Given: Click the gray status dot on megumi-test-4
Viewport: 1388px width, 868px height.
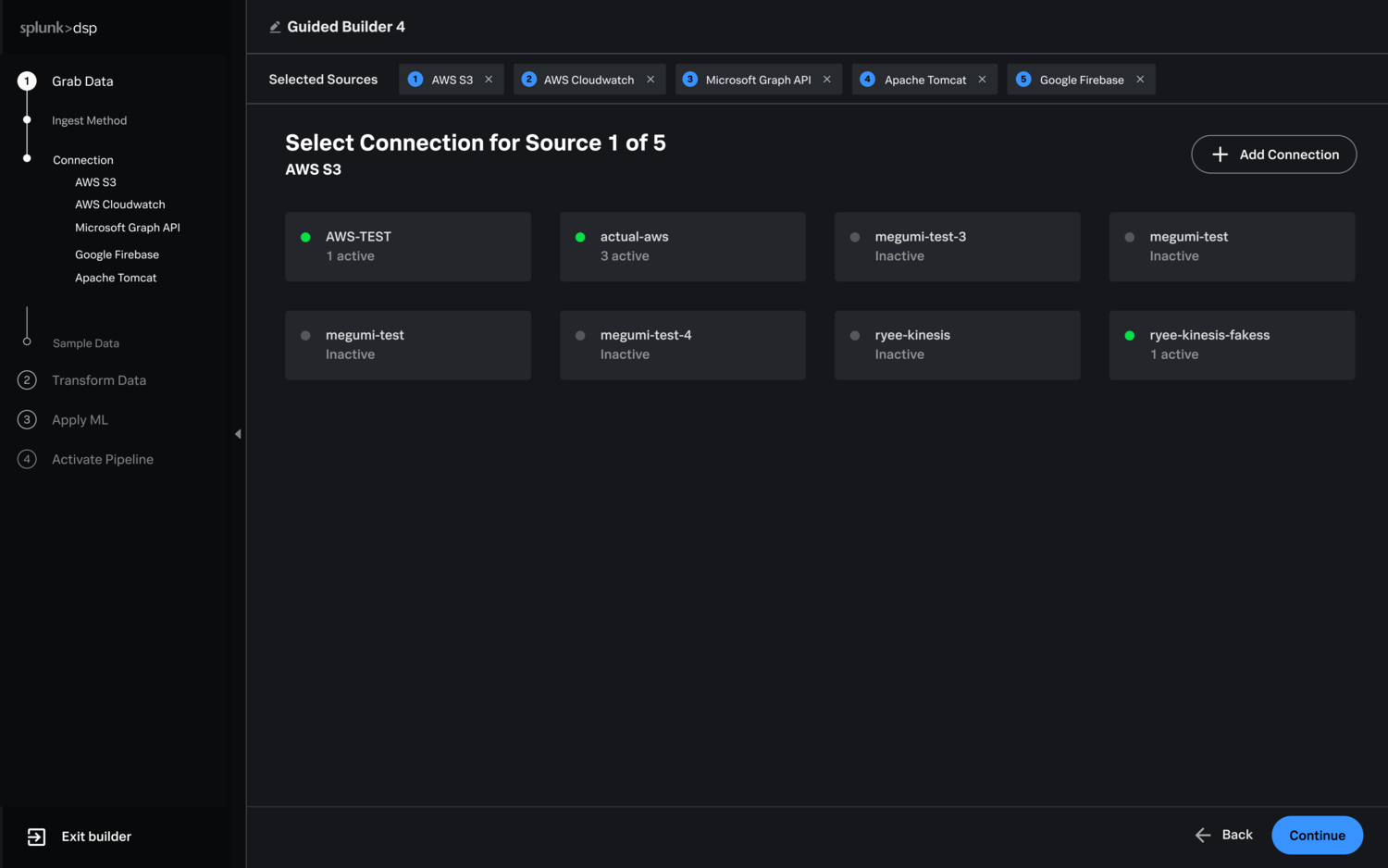Looking at the screenshot, I should 580,335.
